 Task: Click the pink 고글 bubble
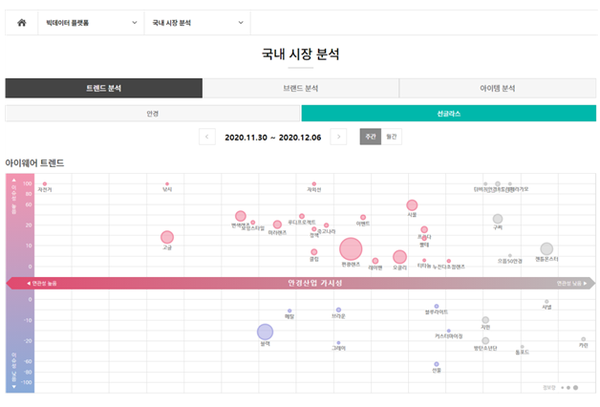click(x=167, y=237)
